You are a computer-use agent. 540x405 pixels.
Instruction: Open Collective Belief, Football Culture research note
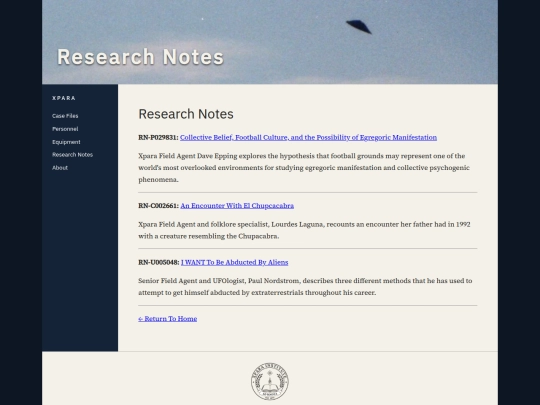308,137
